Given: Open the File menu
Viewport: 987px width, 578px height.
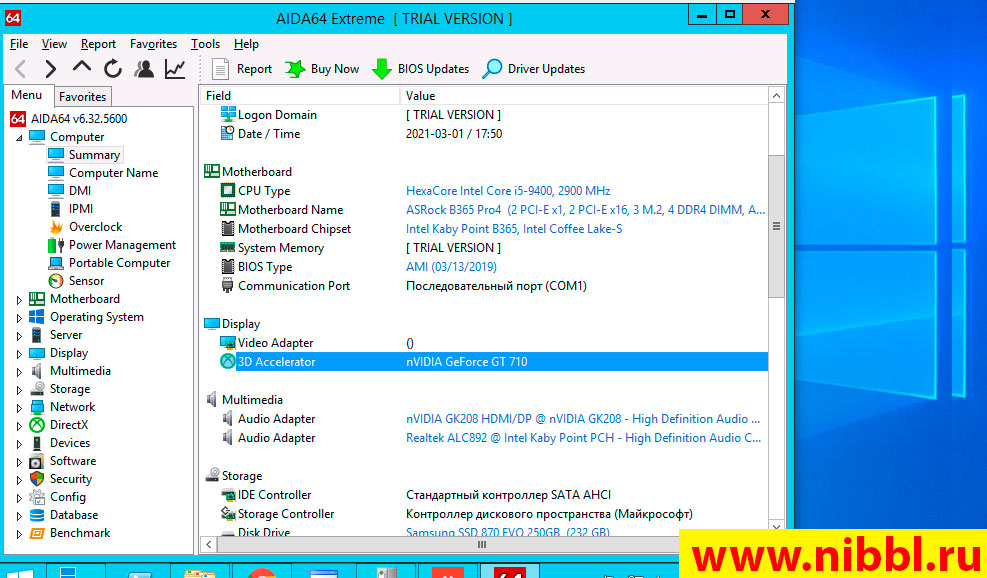Looking at the screenshot, I should [19, 44].
